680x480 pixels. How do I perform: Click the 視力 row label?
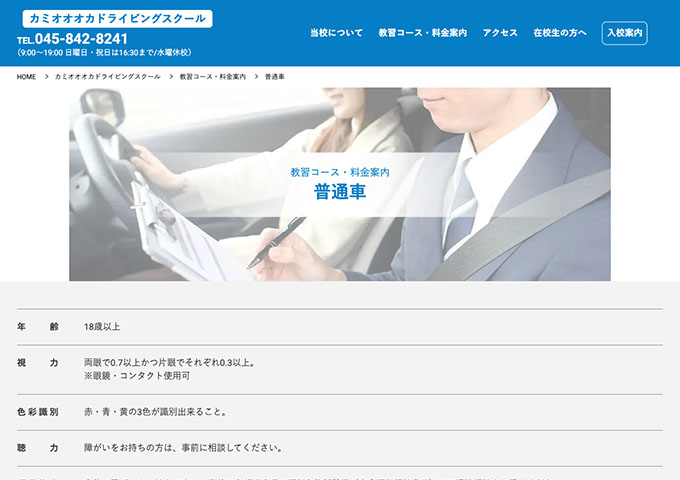(38, 363)
